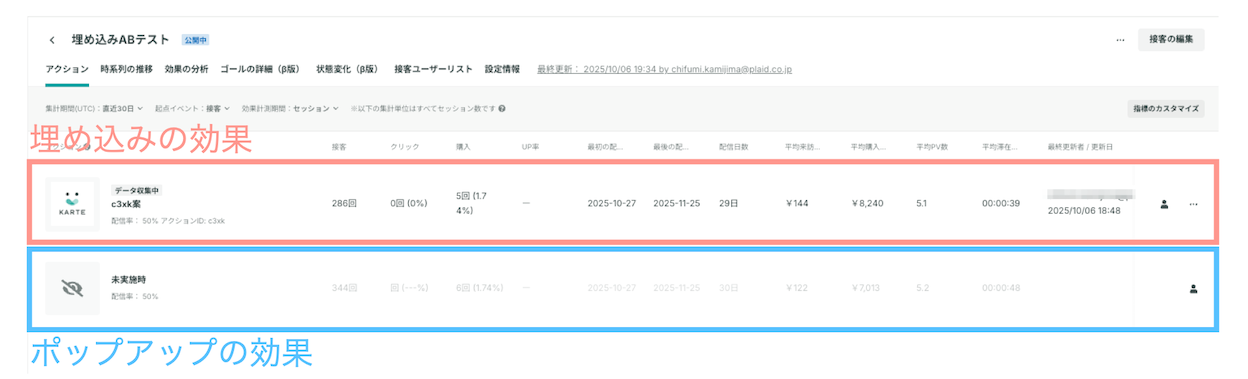Click the 接客の編集 button
The image size is (1248, 379).
click(1171, 40)
